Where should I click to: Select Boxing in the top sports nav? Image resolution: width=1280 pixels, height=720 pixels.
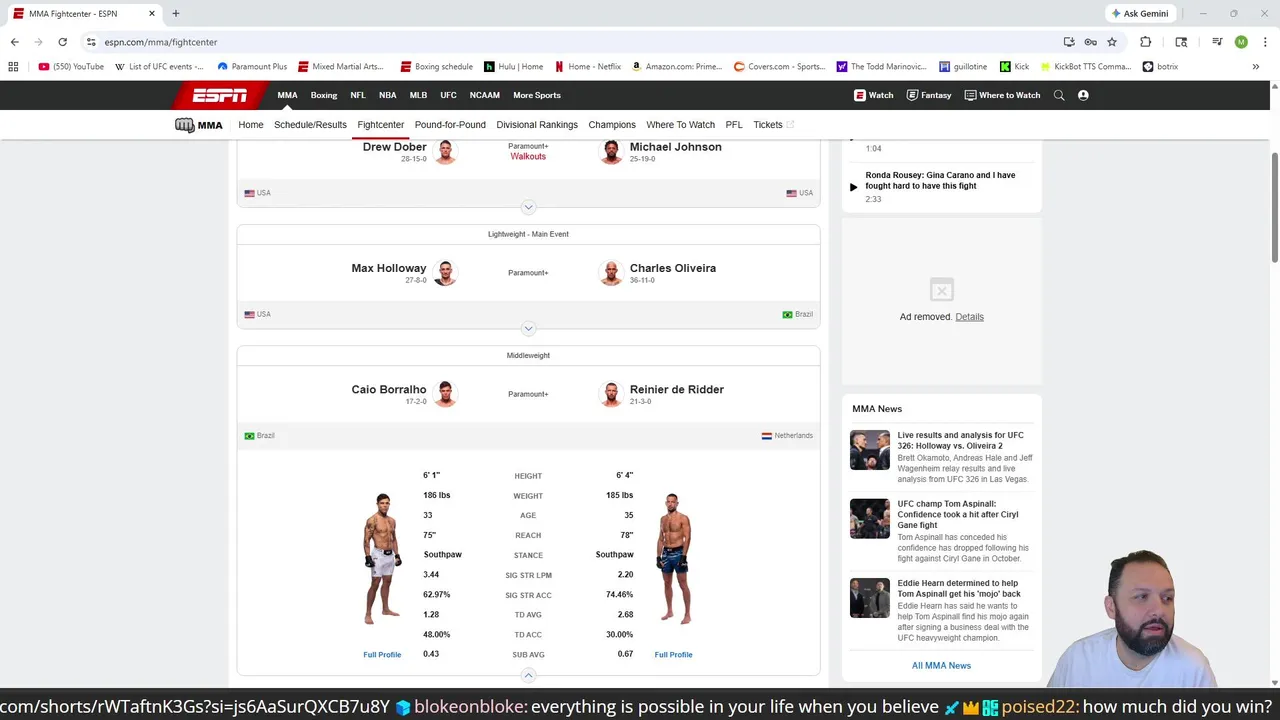(x=324, y=95)
